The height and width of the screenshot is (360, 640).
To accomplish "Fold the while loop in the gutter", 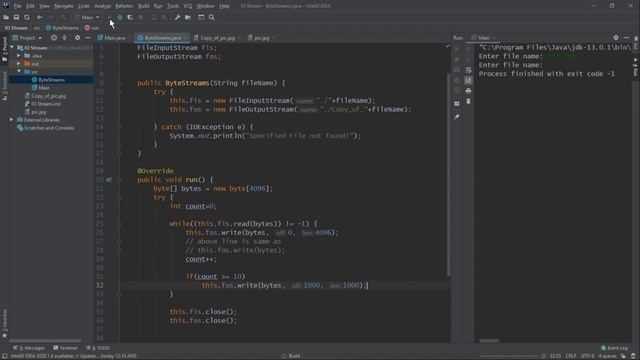I will pos(120,224).
